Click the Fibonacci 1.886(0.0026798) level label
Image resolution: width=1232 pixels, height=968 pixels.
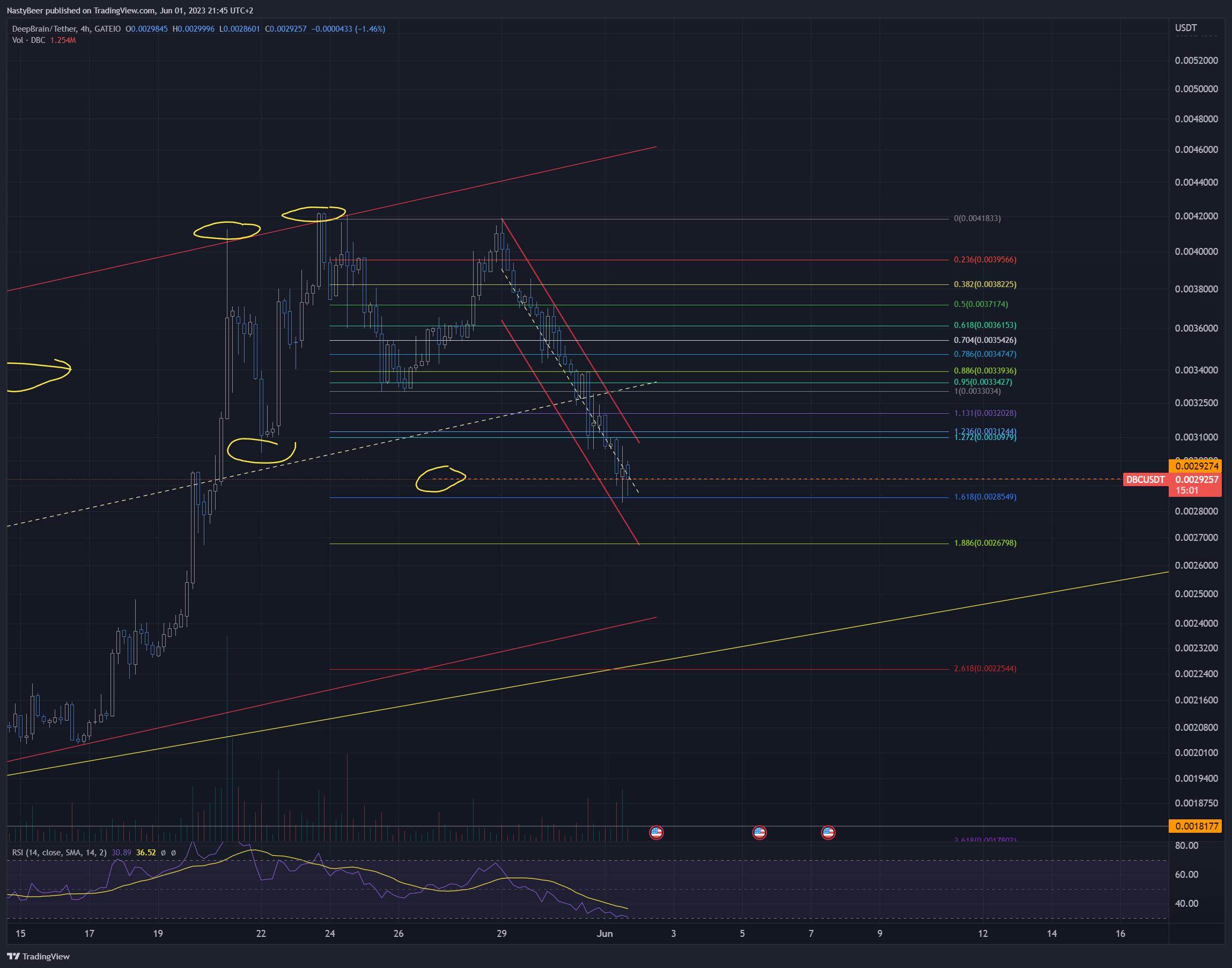pos(985,543)
